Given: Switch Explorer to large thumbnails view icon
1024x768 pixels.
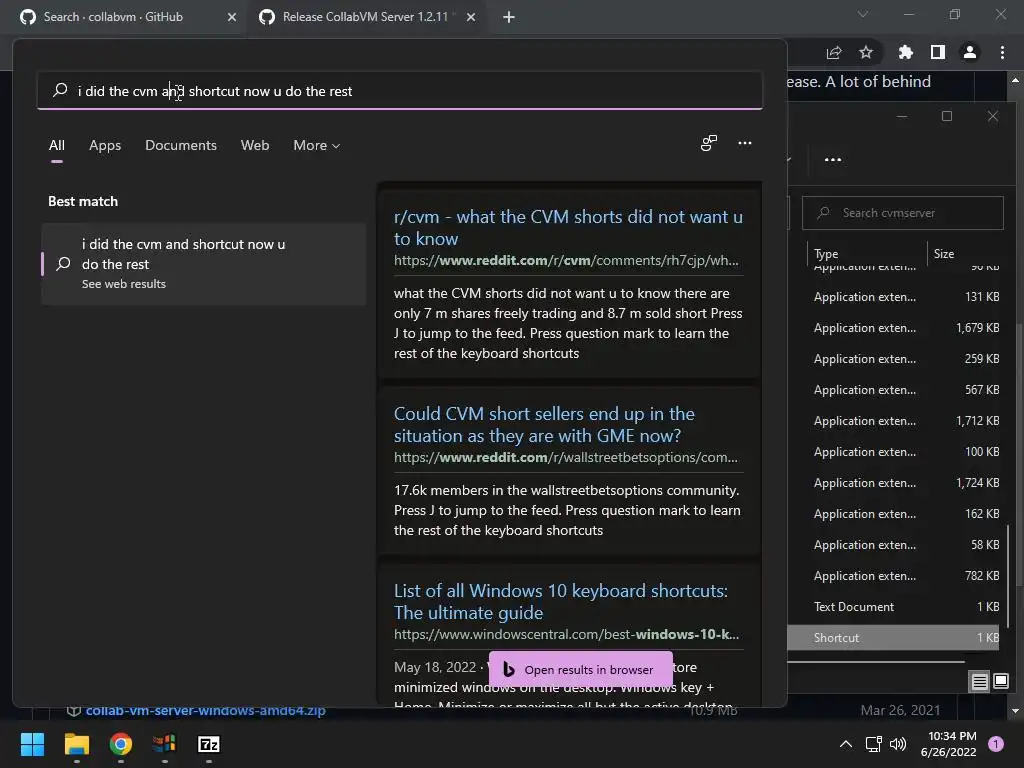Looking at the screenshot, I should point(1000,682).
